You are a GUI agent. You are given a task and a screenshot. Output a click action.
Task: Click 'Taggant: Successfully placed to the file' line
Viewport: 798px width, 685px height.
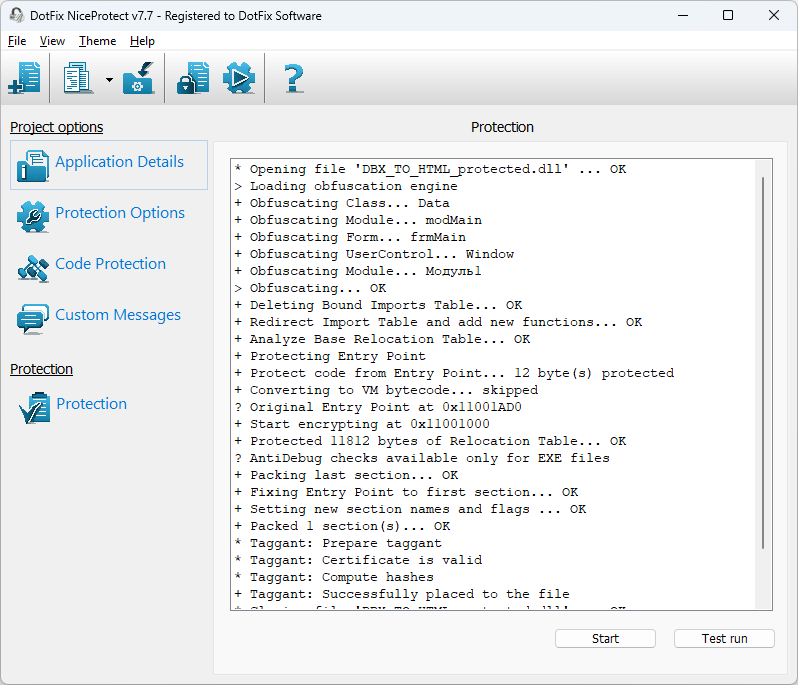coord(402,594)
